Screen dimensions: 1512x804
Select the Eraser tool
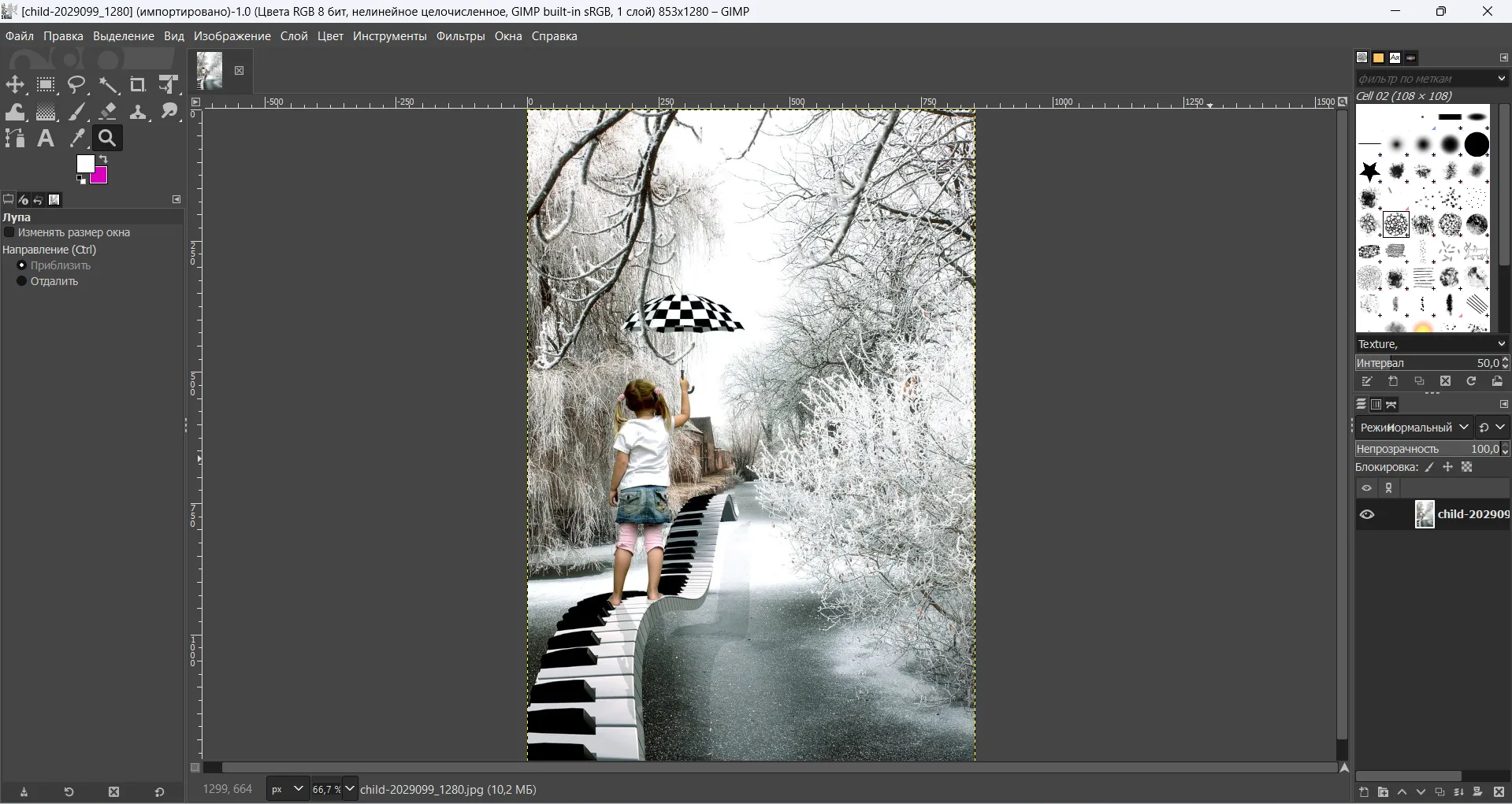click(x=108, y=113)
